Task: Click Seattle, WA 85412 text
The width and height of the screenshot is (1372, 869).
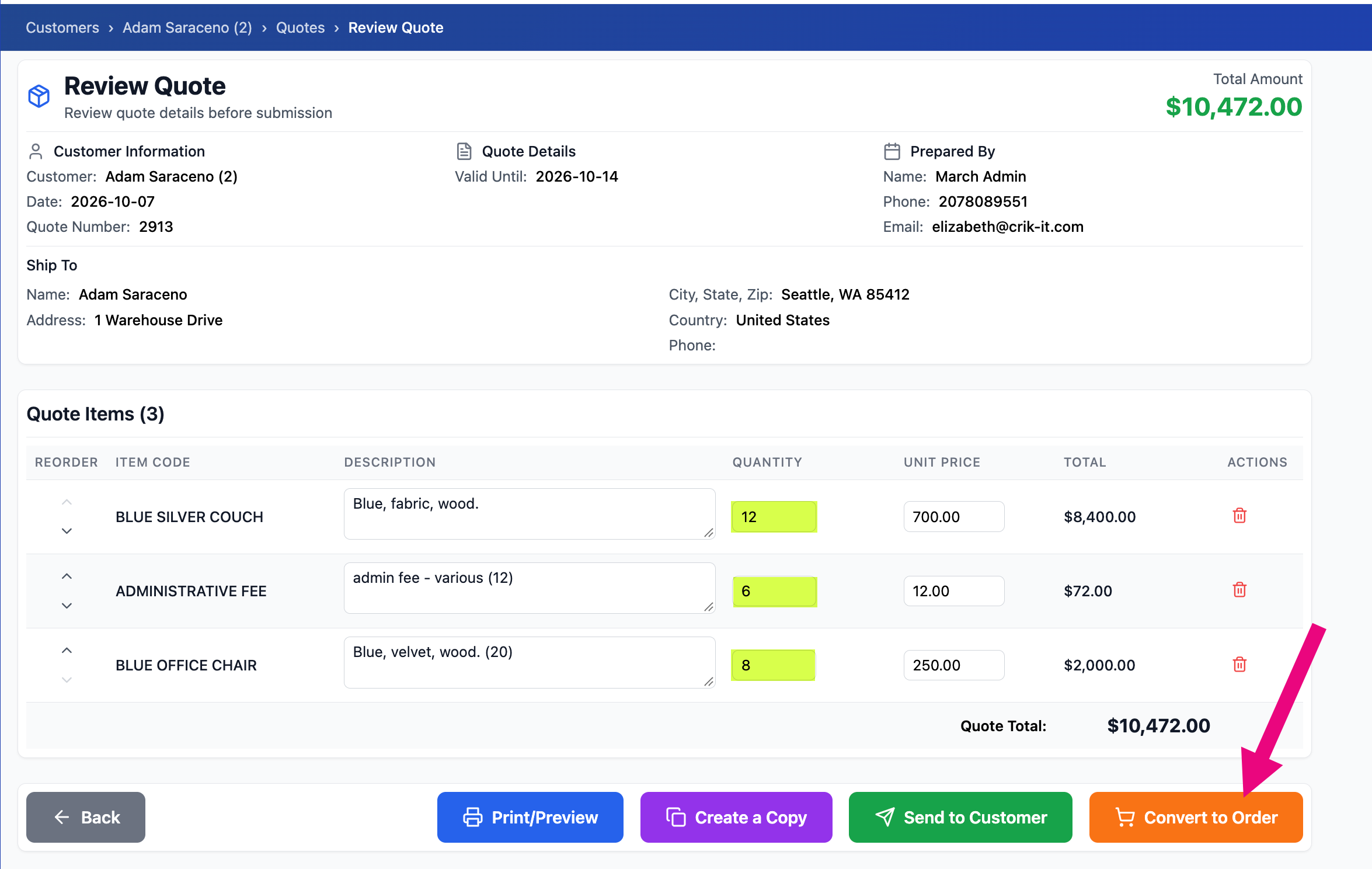Action: [845, 294]
